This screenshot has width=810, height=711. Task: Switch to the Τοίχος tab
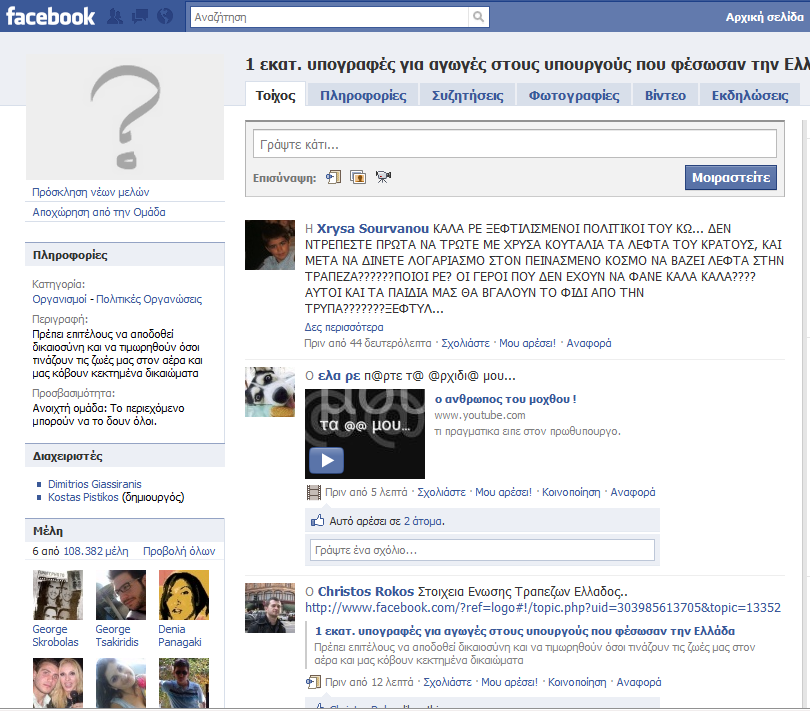[x=275, y=96]
